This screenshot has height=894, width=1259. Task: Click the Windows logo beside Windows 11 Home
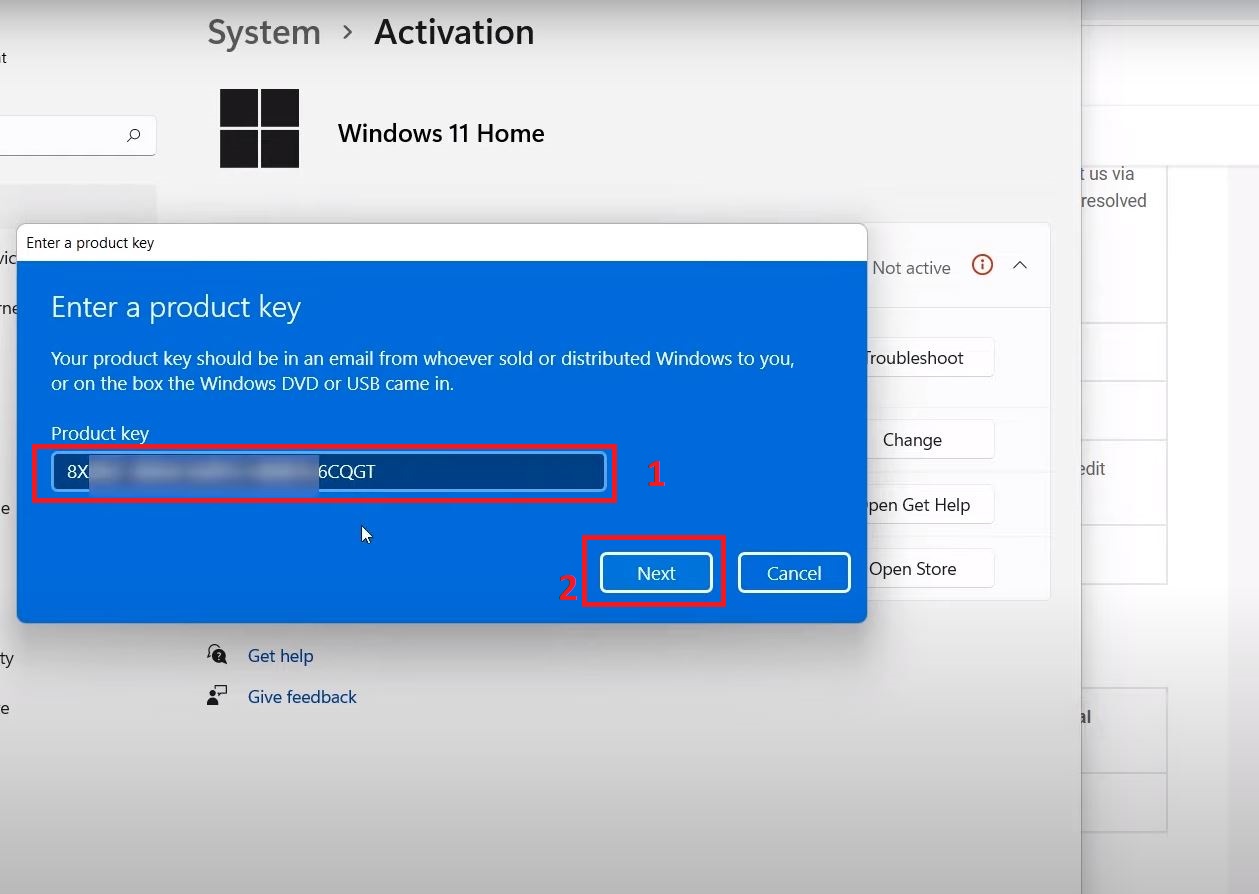(259, 128)
